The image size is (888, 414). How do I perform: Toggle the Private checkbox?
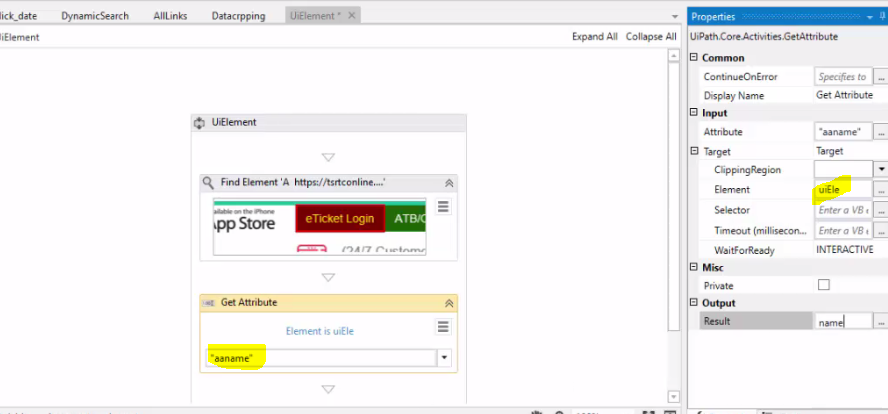823,285
